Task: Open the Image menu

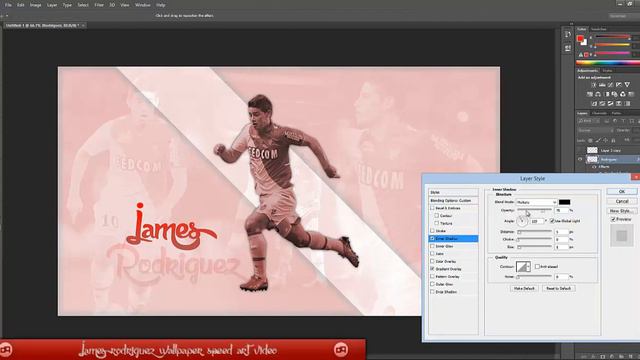Action: pos(36,5)
